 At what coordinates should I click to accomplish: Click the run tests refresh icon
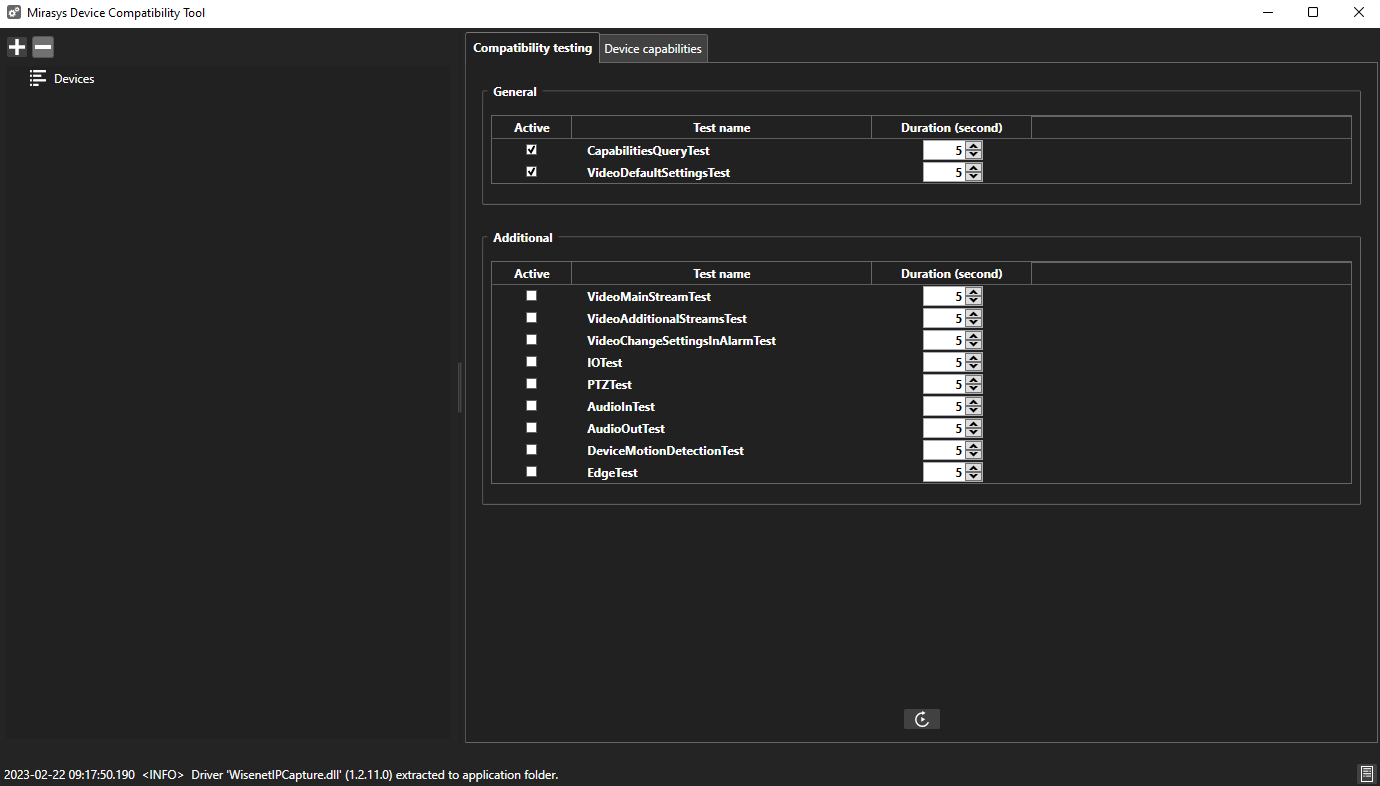(x=921, y=719)
